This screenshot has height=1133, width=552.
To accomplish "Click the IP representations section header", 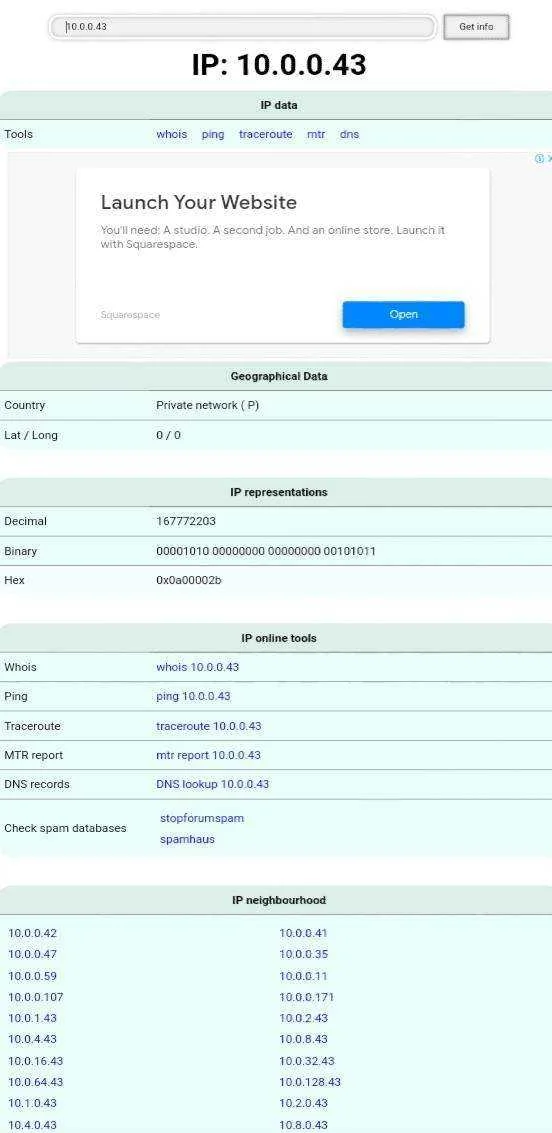I will (279, 492).
